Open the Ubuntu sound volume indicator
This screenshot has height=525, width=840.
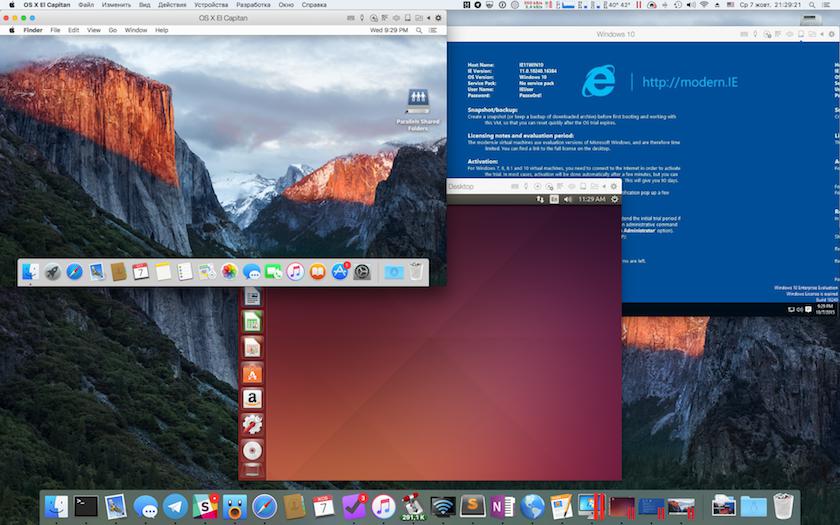click(x=568, y=199)
